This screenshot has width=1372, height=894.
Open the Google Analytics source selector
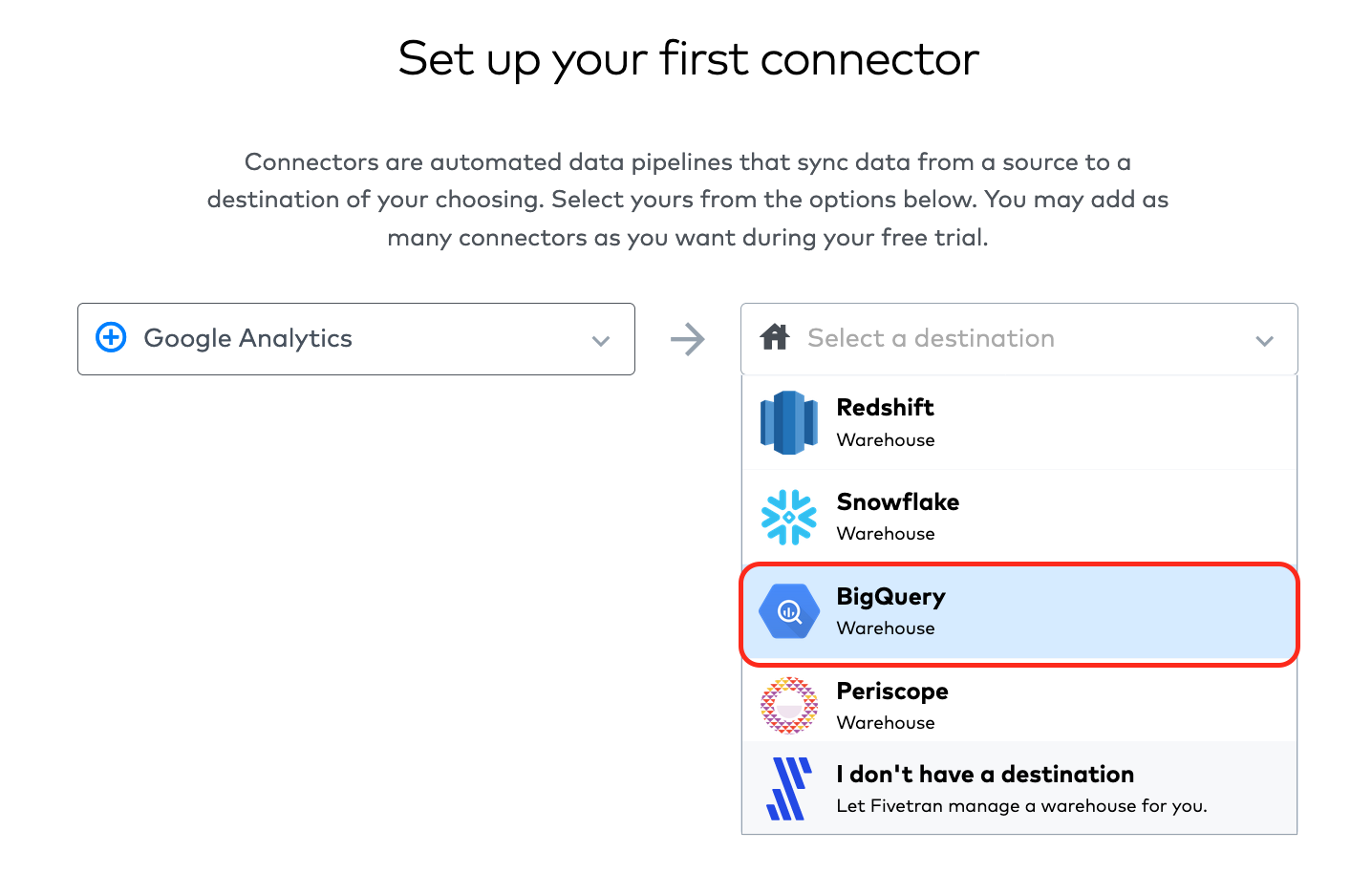pos(356,339)
